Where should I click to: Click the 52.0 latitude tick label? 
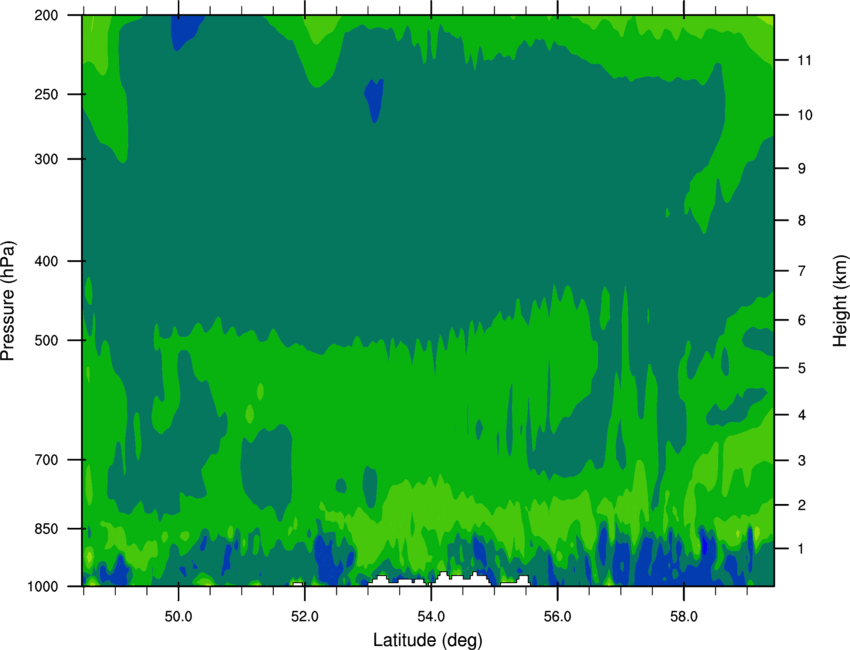coord(305,617)
